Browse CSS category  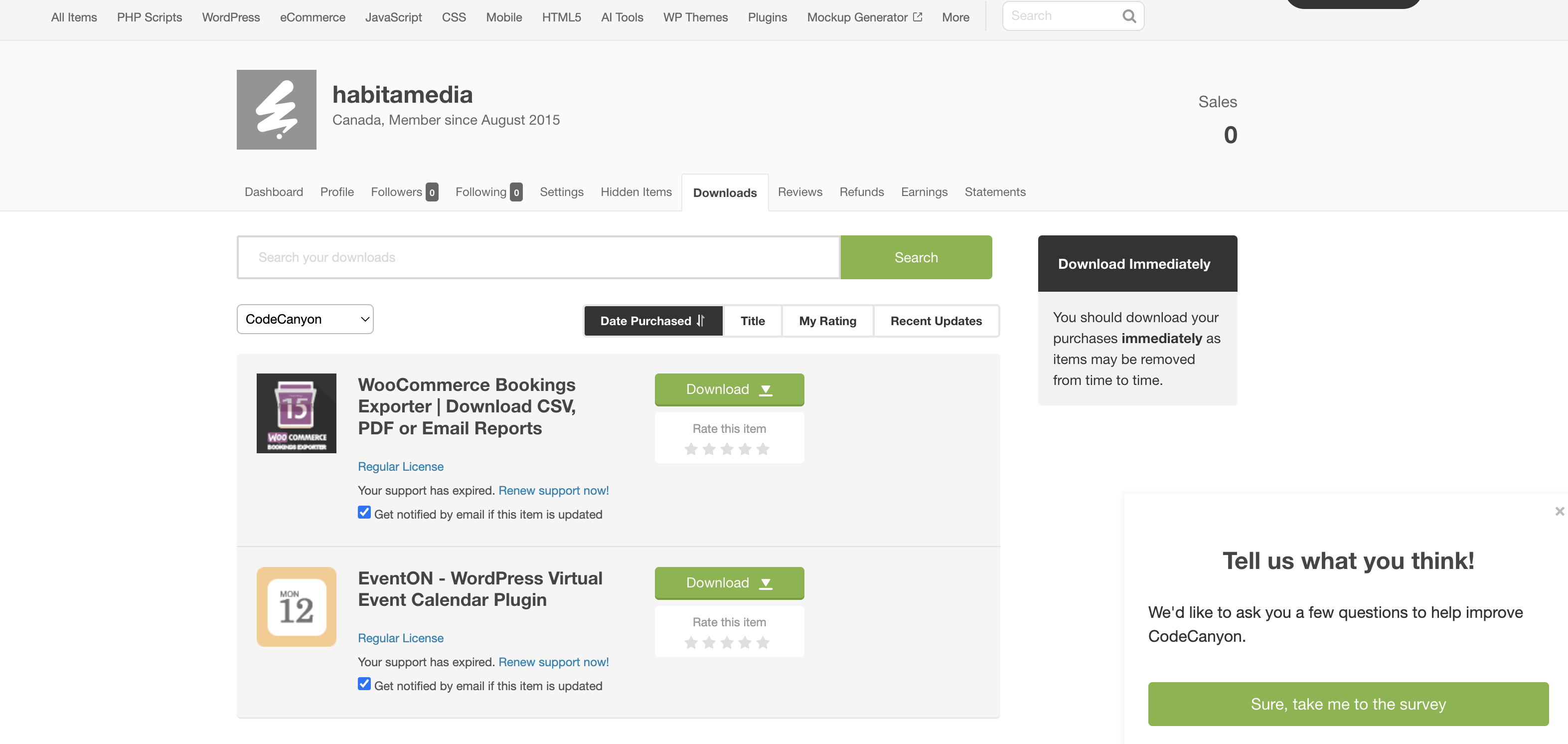454,17
